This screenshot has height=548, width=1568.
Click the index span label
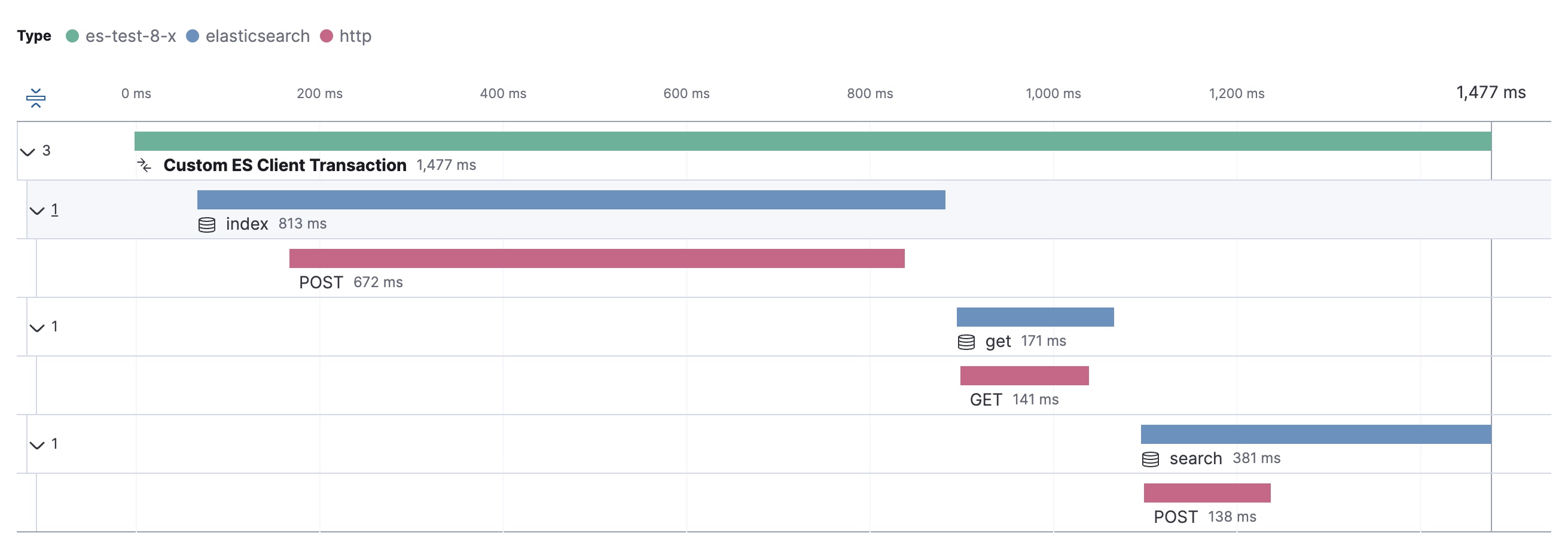pyautogui.click(x=246, y=224)
